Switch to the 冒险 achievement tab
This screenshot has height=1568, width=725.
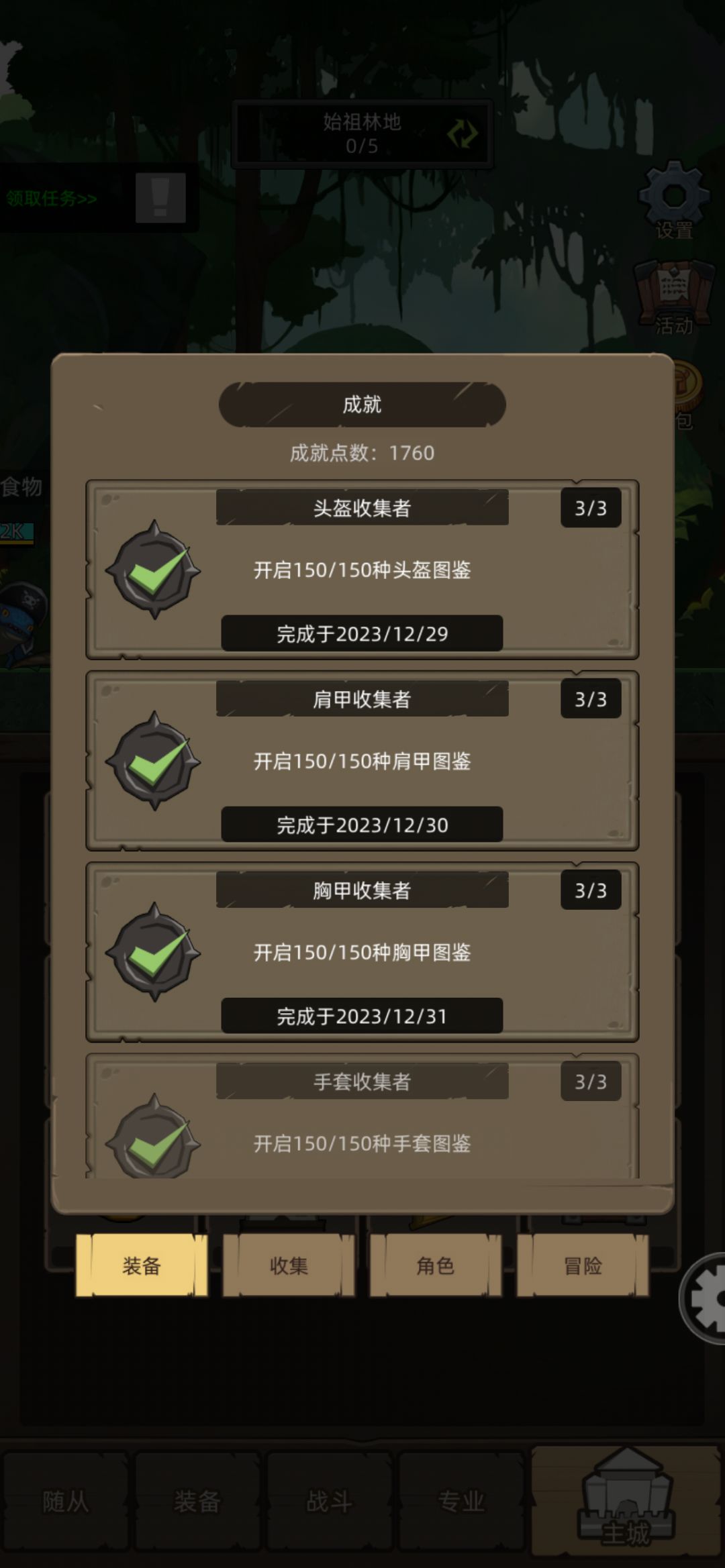tap(583, 1265)
